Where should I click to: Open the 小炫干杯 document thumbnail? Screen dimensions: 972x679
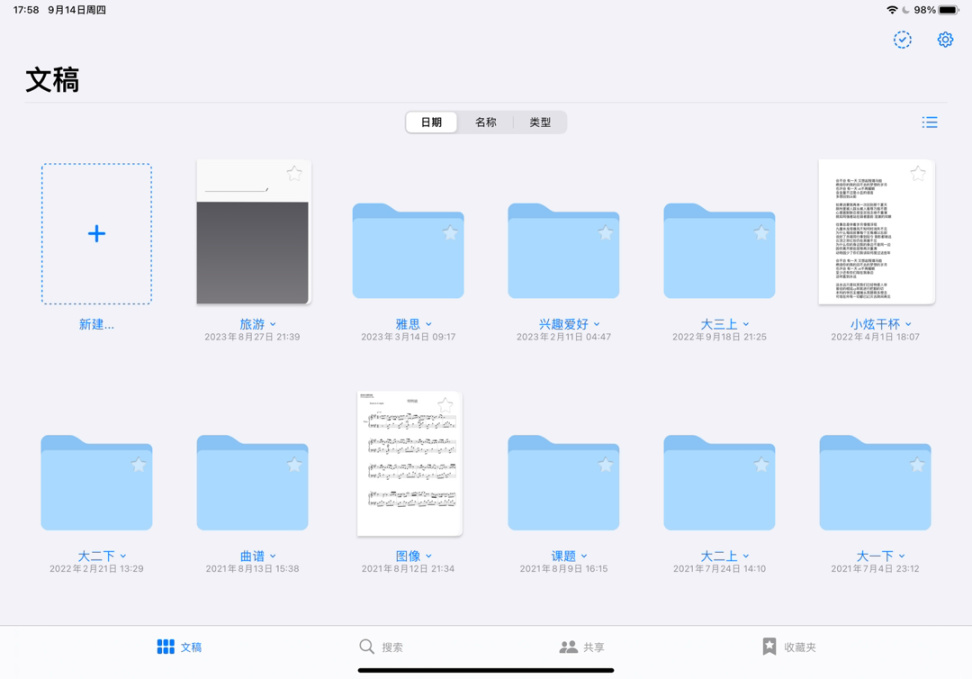(x=877, y=232)
